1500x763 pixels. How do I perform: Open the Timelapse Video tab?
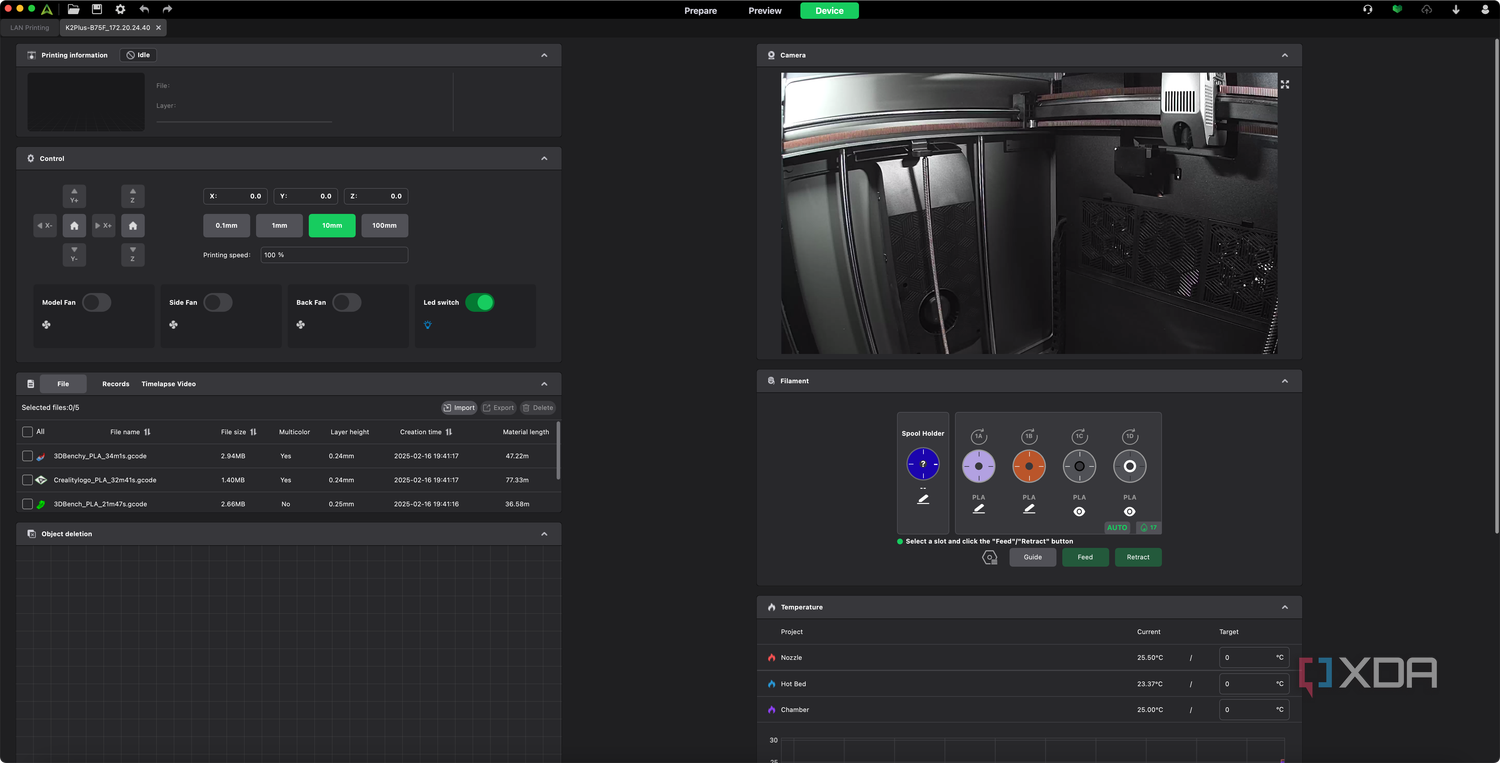point(168,384)
